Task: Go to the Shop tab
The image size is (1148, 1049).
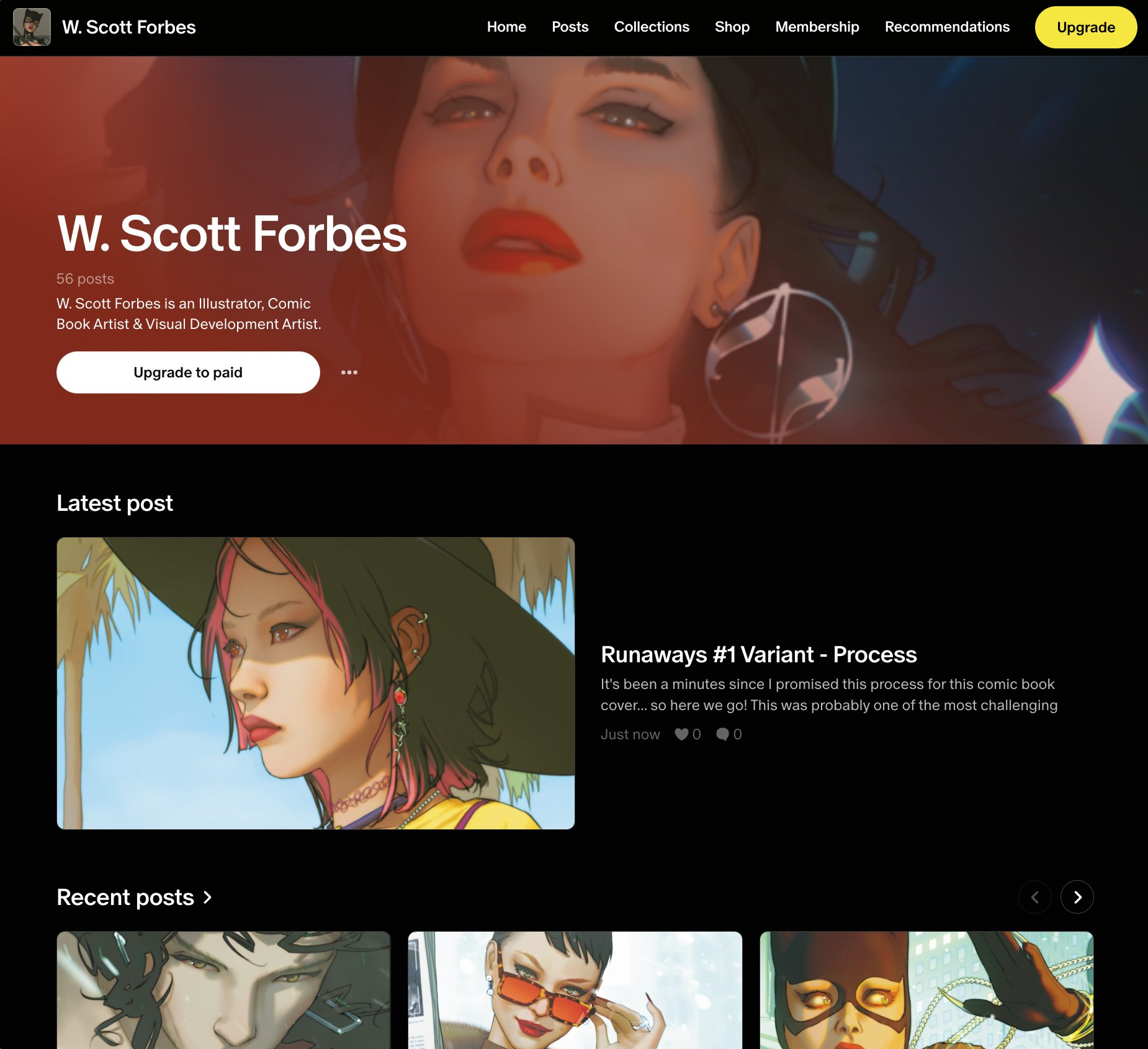Action: pyautogui.click(x=732, y=27)
